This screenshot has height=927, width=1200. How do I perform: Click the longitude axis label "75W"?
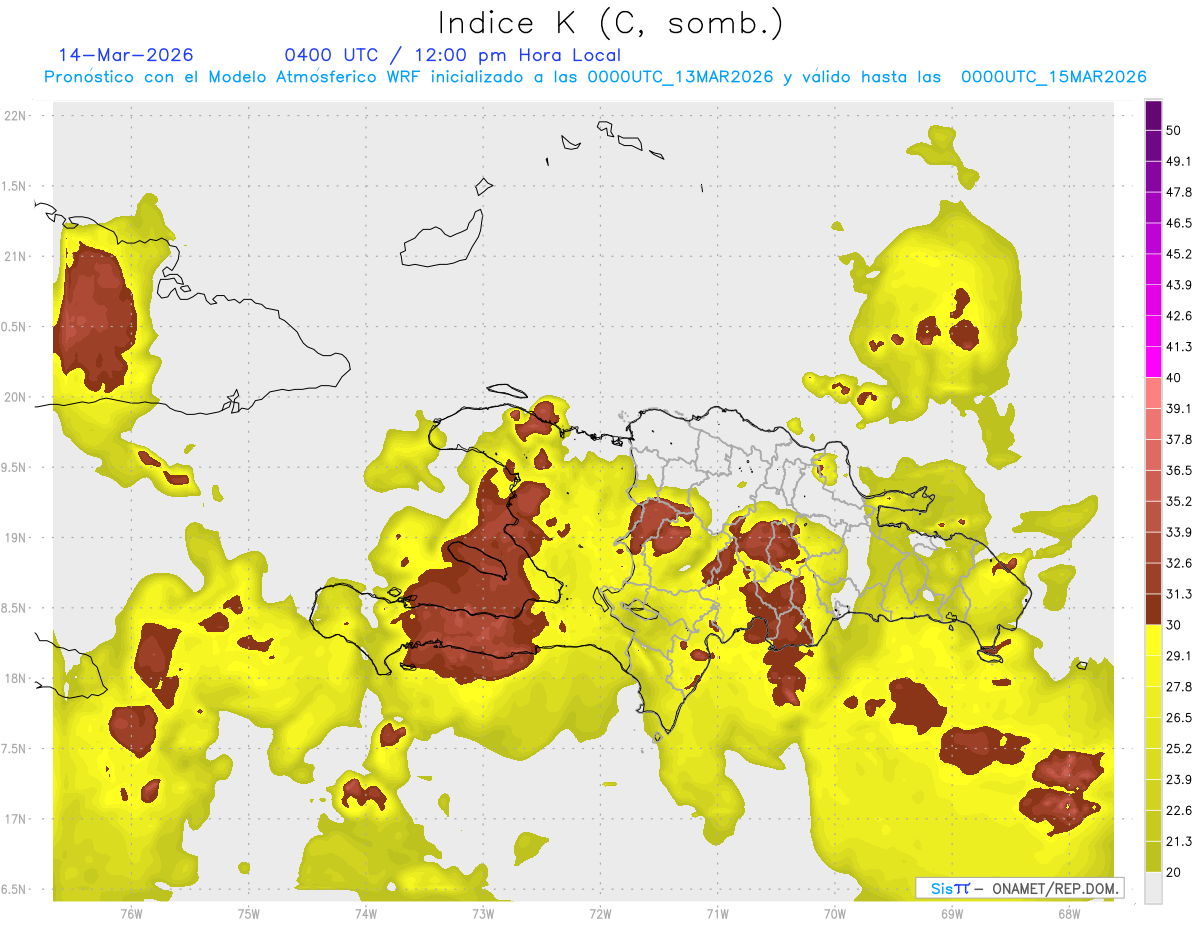248,913
